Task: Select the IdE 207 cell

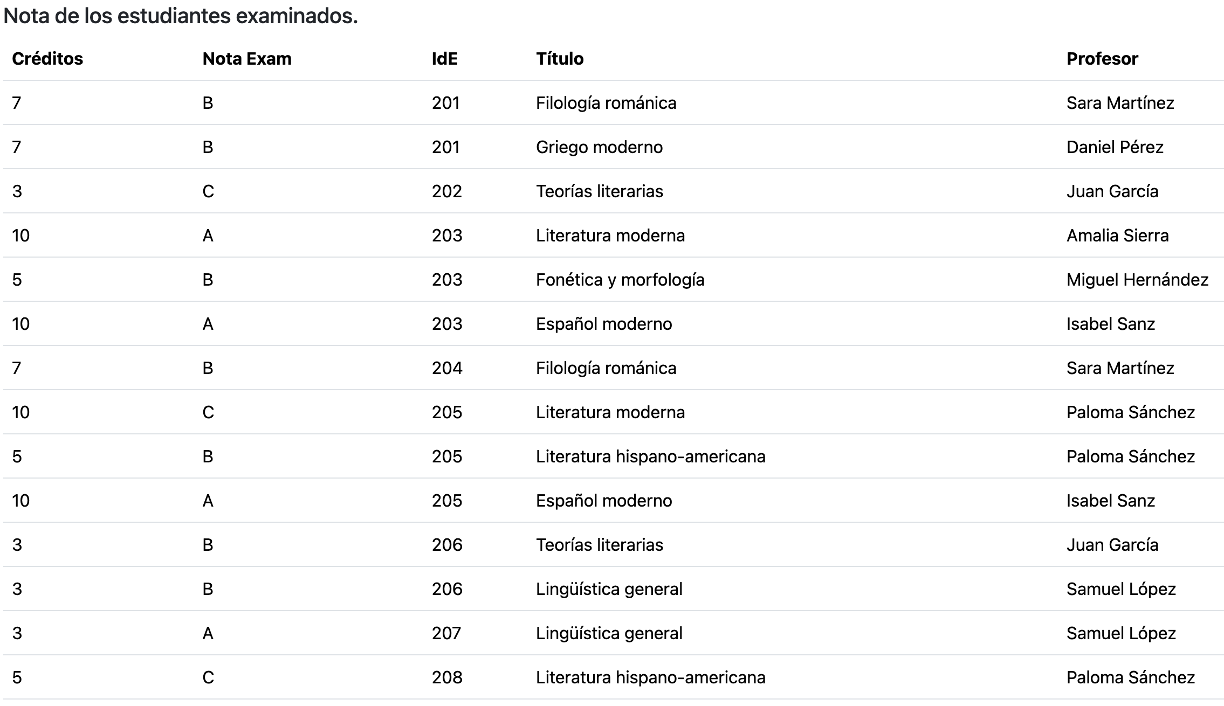Action: coord(447,633)
